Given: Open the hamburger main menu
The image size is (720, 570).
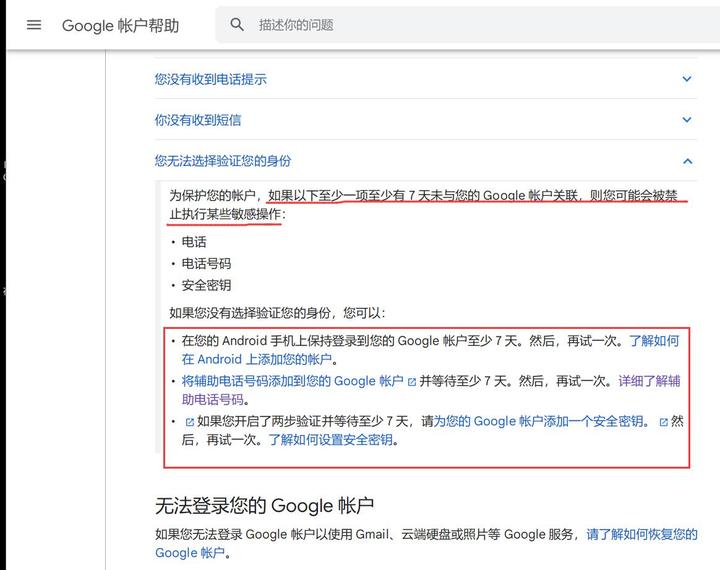Looking at the screenshot, I should (x=34, y=25).
